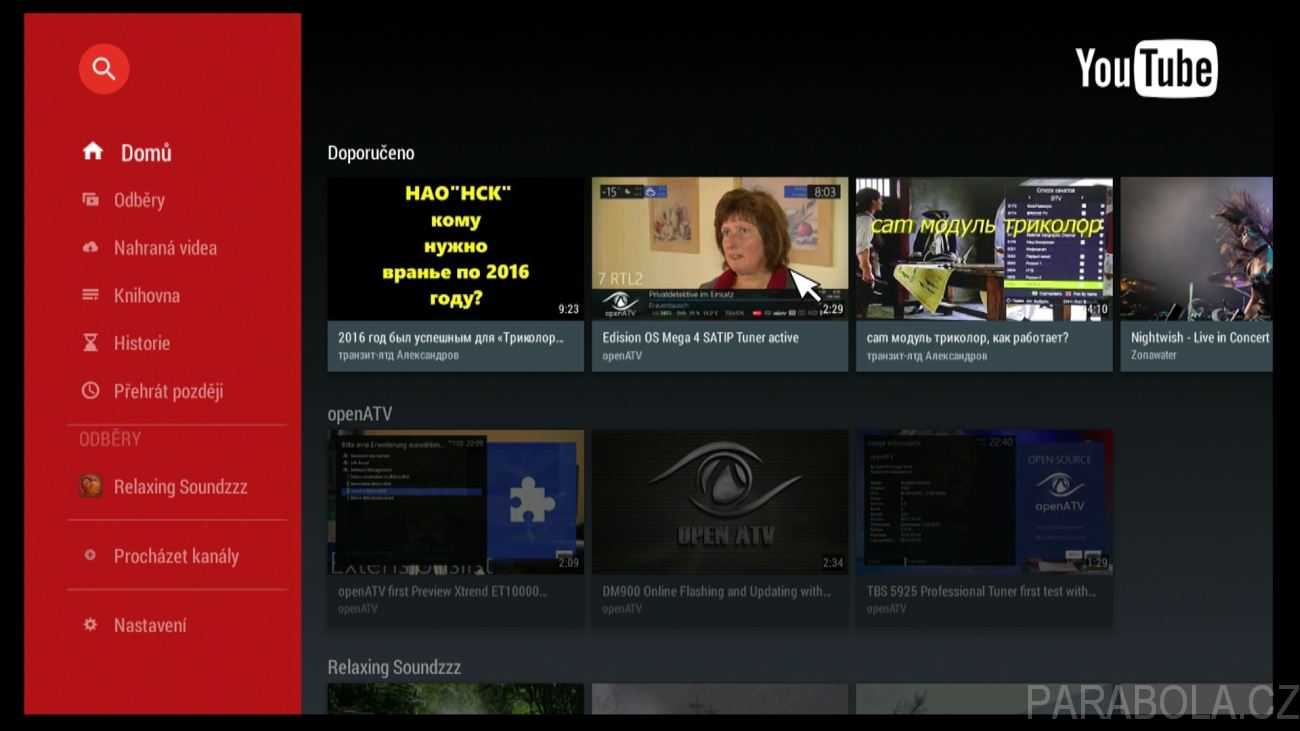Click title '2016 год был успешным для «Триколор'
This screenshot has height=731, width=1300.
point(451,338)
